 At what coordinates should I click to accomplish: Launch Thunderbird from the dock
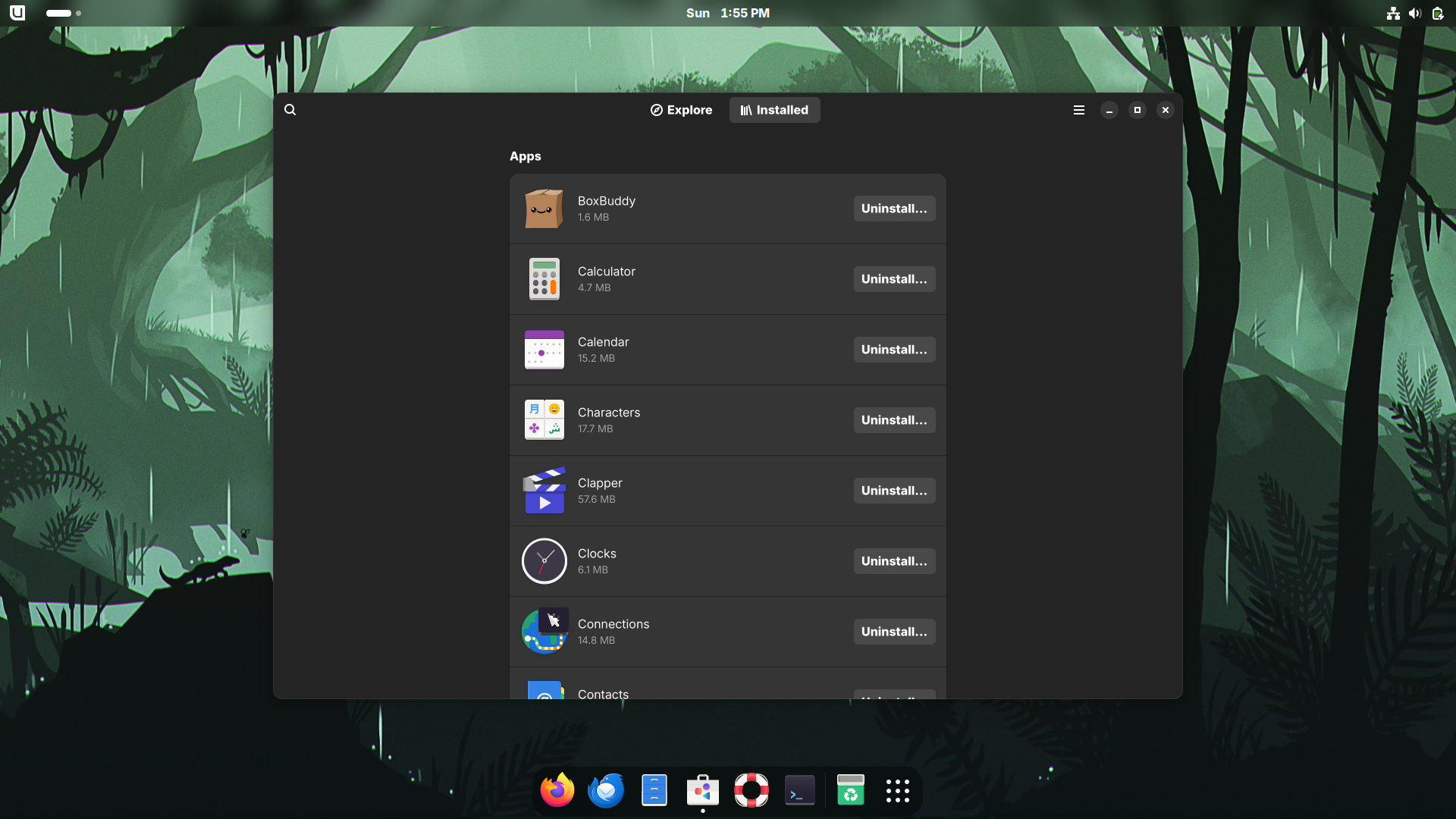click(x=606, y=790)
